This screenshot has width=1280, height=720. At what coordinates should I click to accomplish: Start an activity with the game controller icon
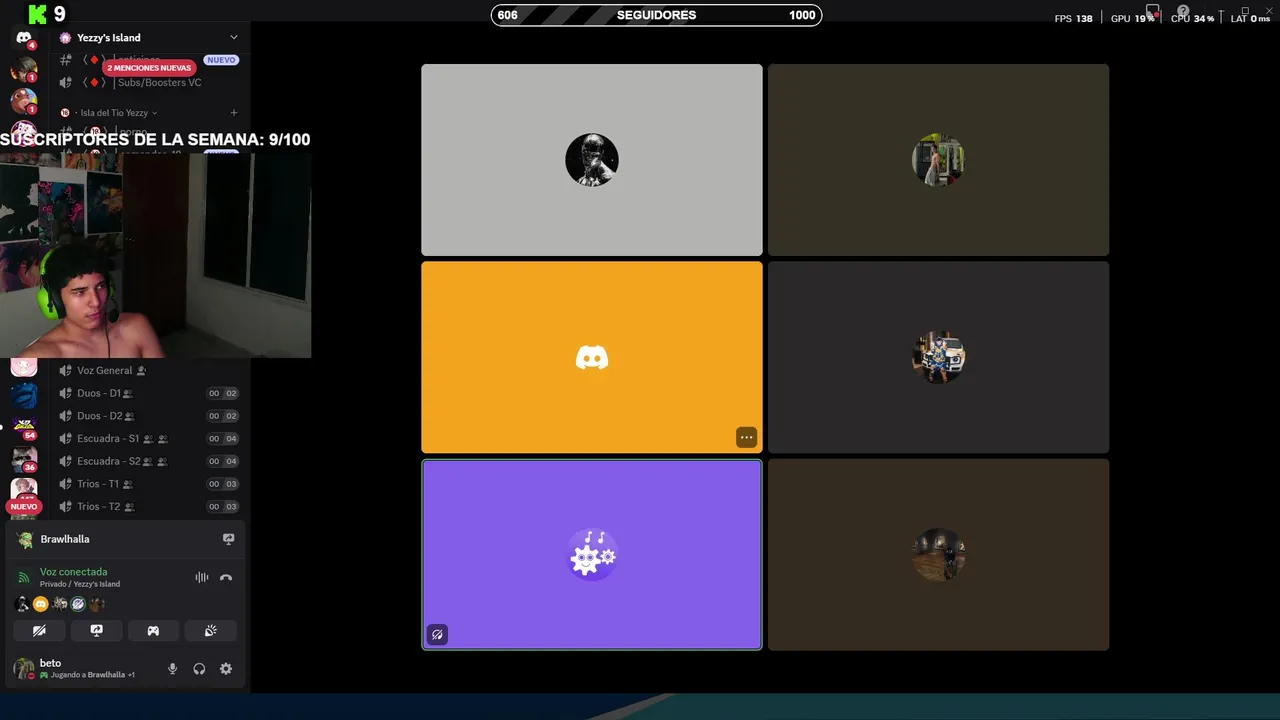[x=153, y=631]
